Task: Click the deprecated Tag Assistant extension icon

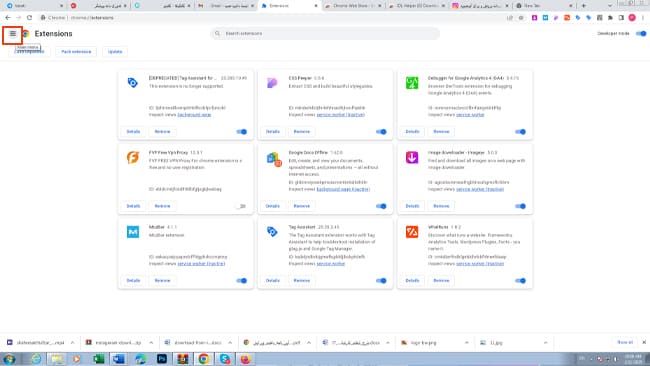Action: pyautogui.click(x=133, y=83)
